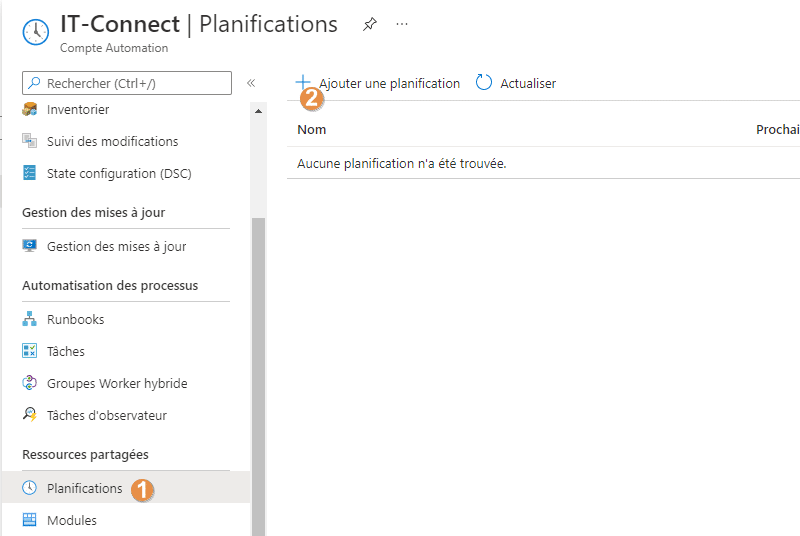
Task: Open Inventorier in the sidebar
Action: click(x=78, y=110)
